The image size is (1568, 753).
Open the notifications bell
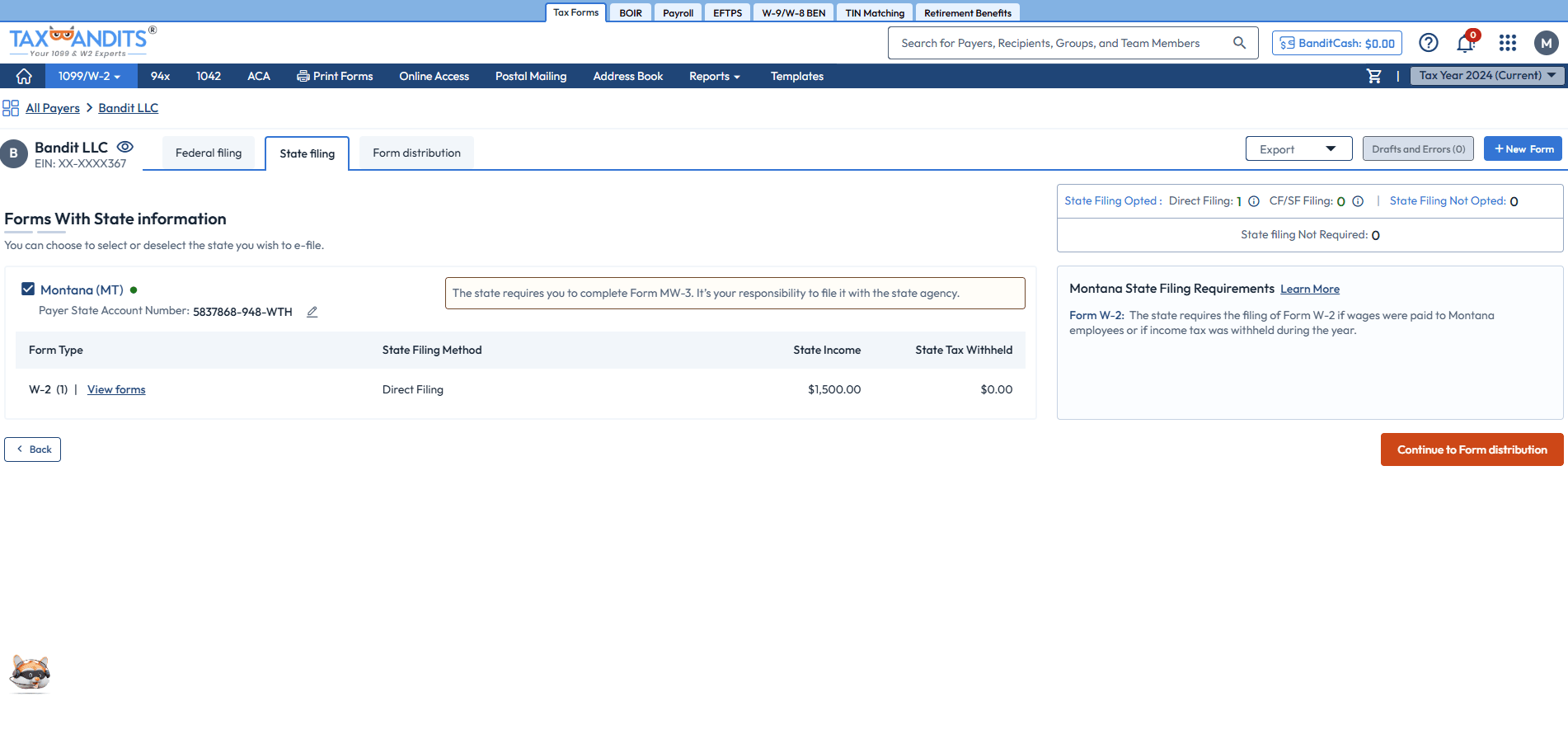click(x=1466, y=43)
